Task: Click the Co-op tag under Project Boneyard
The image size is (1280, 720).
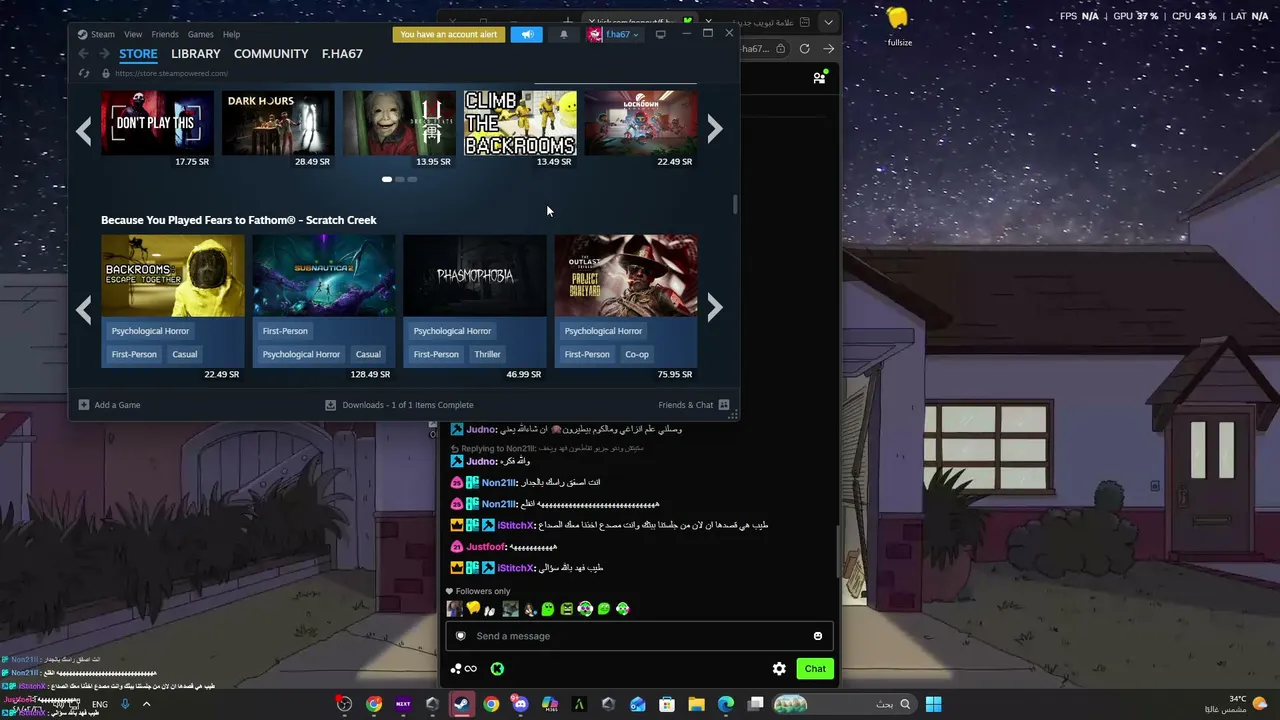Action: (x=637, y=354)
